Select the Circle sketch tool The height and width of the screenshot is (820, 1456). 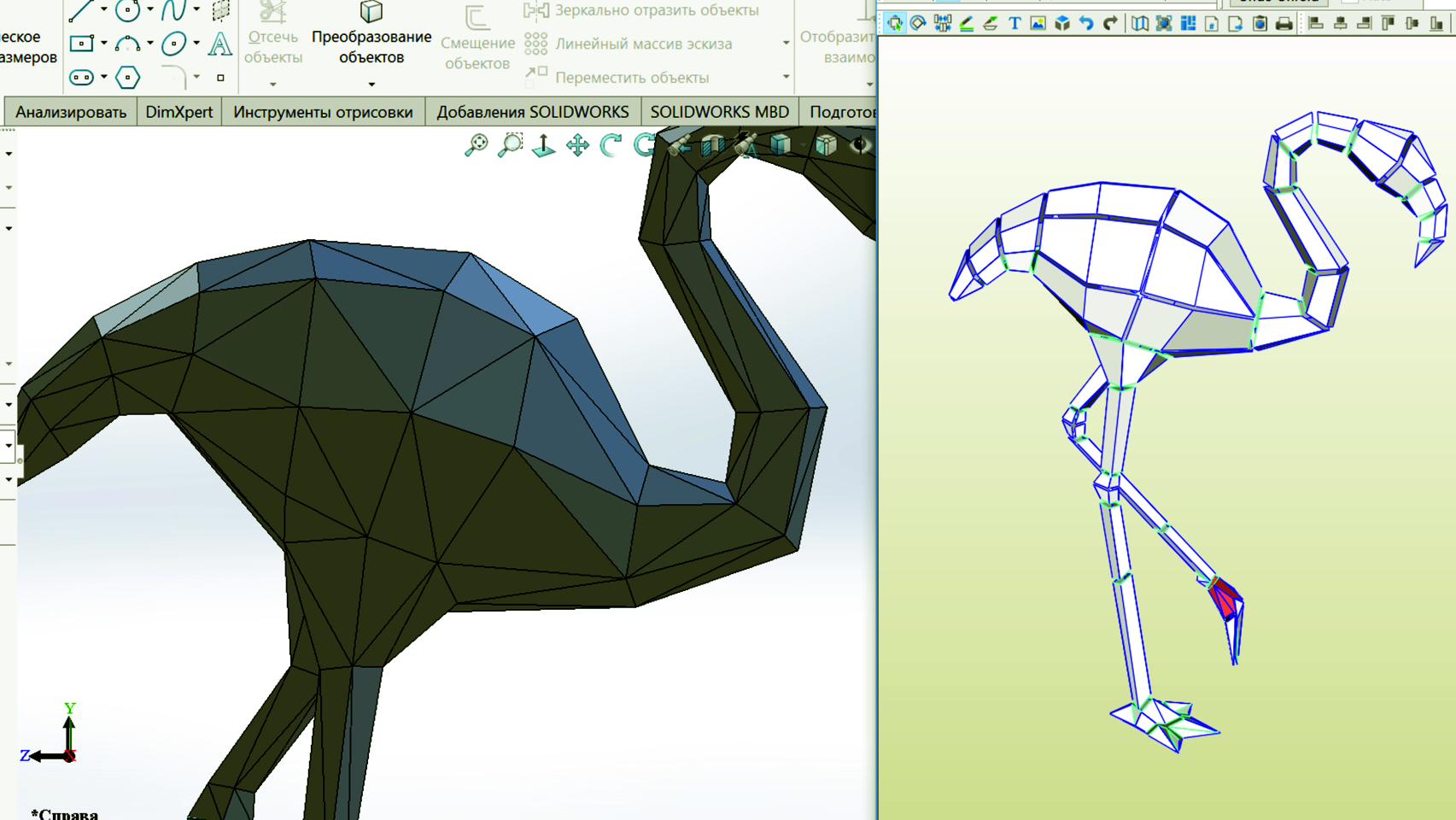tap(128, 11)
